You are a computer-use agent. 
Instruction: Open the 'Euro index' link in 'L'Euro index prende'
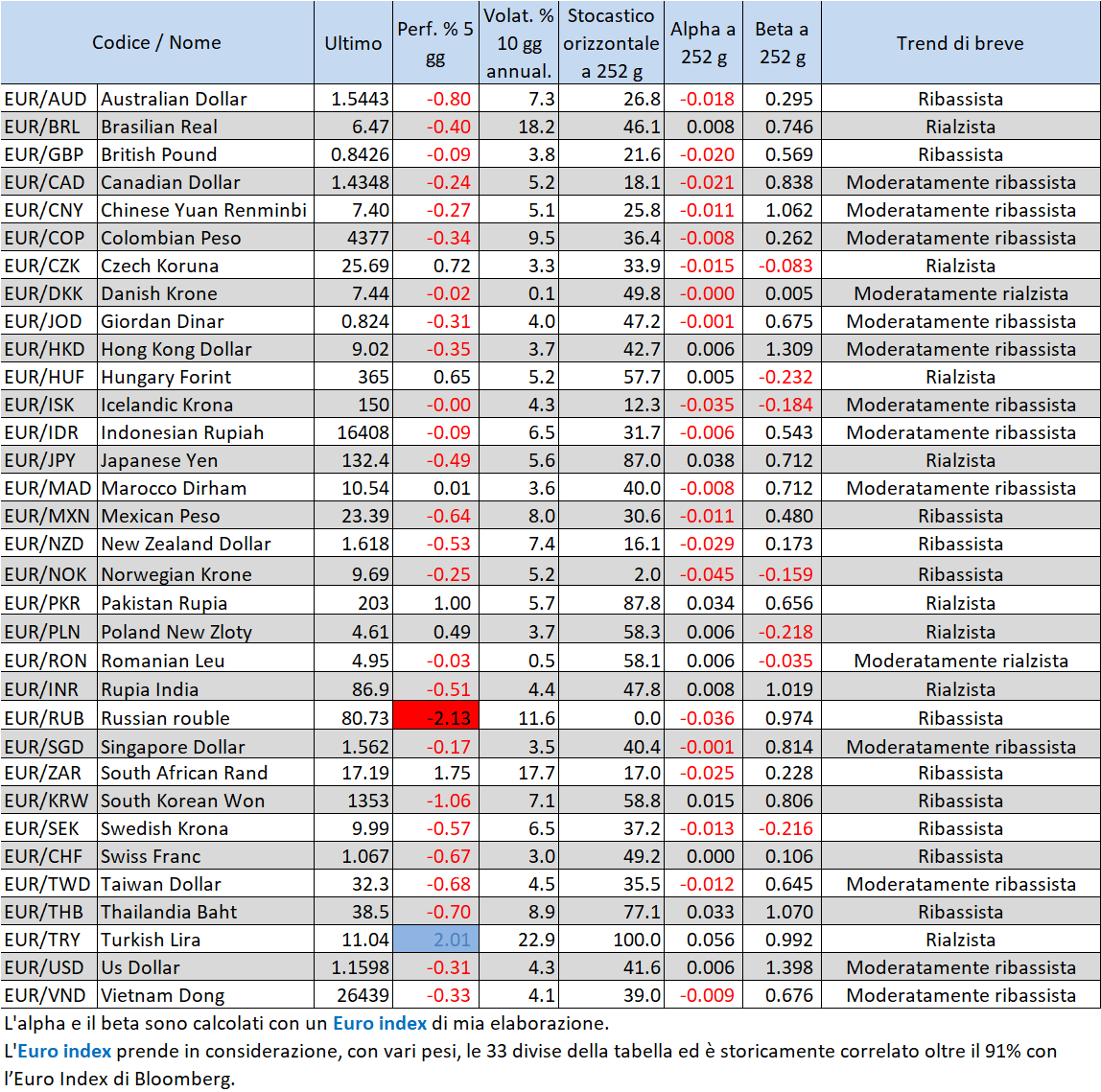[64, 1052]
